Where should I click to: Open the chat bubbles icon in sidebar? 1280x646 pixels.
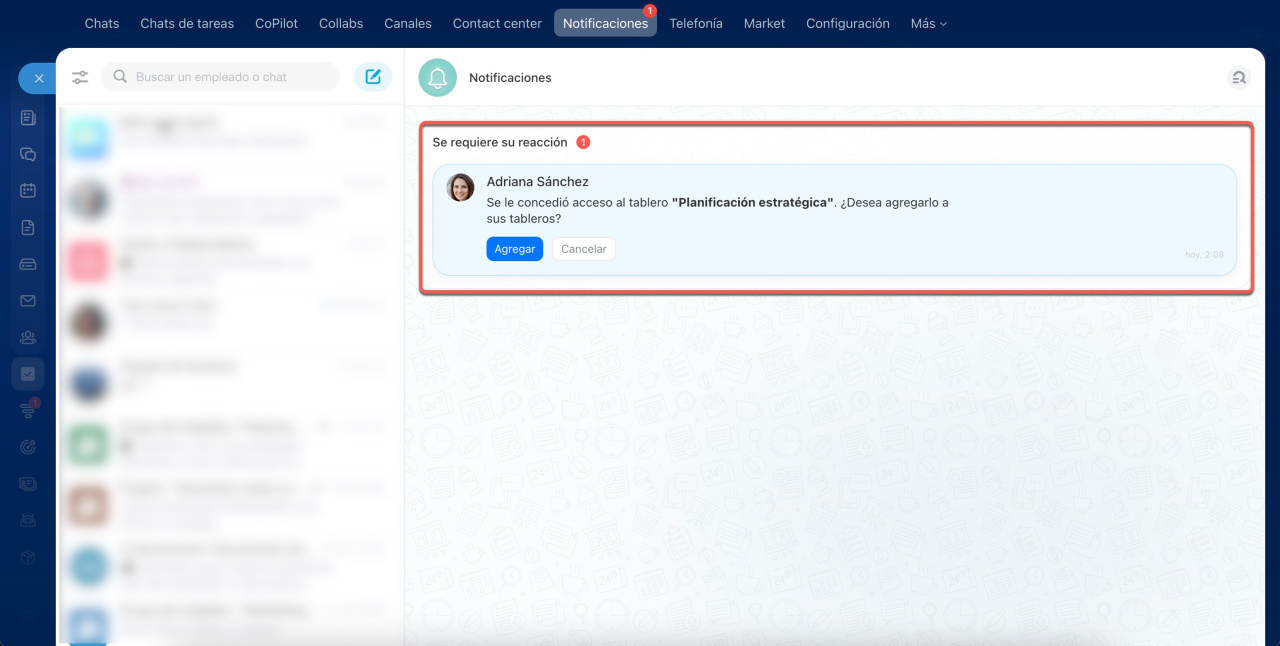click(28, 154)
